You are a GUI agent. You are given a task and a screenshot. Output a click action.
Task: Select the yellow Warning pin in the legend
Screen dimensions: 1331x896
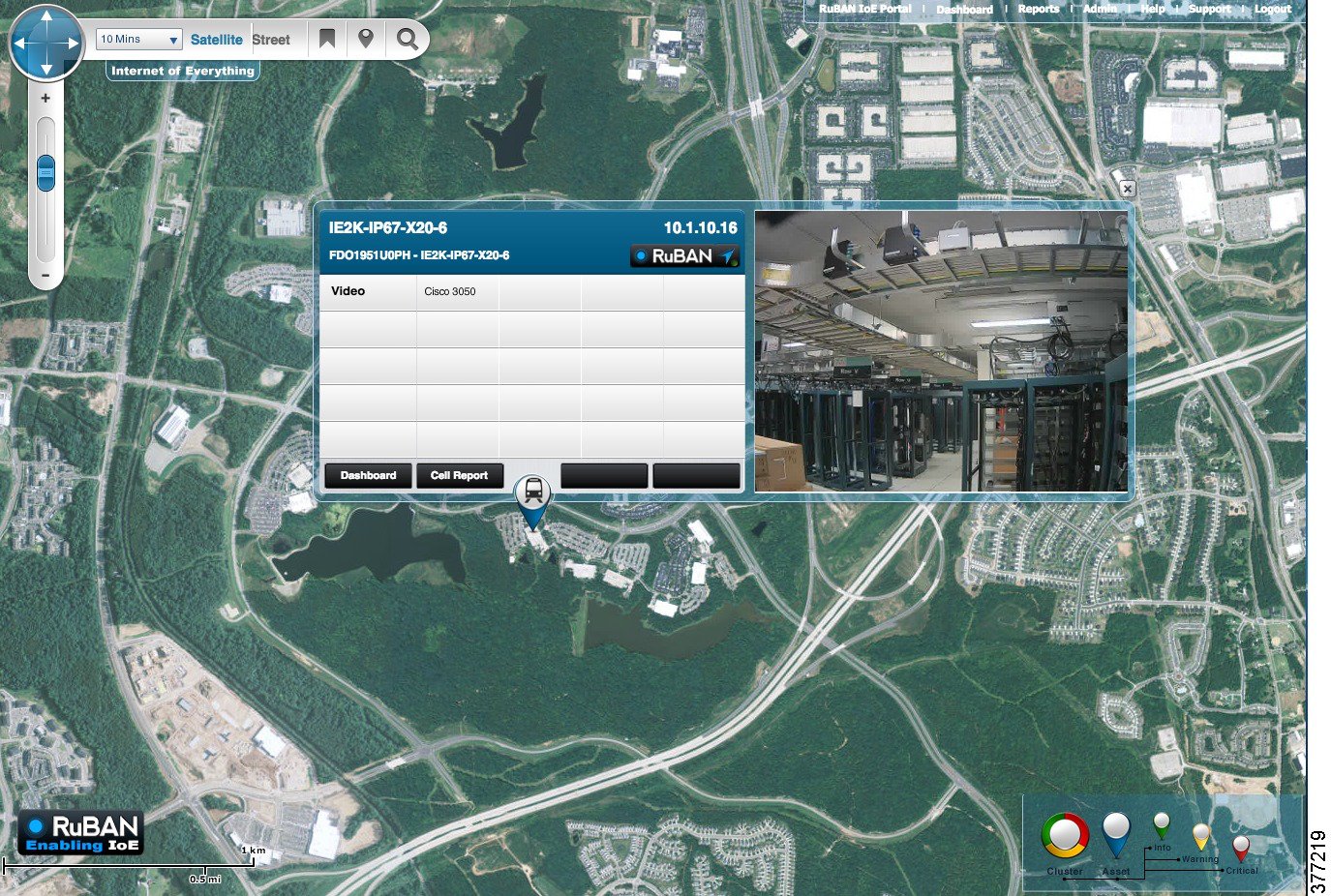(x=1201, y=836)
